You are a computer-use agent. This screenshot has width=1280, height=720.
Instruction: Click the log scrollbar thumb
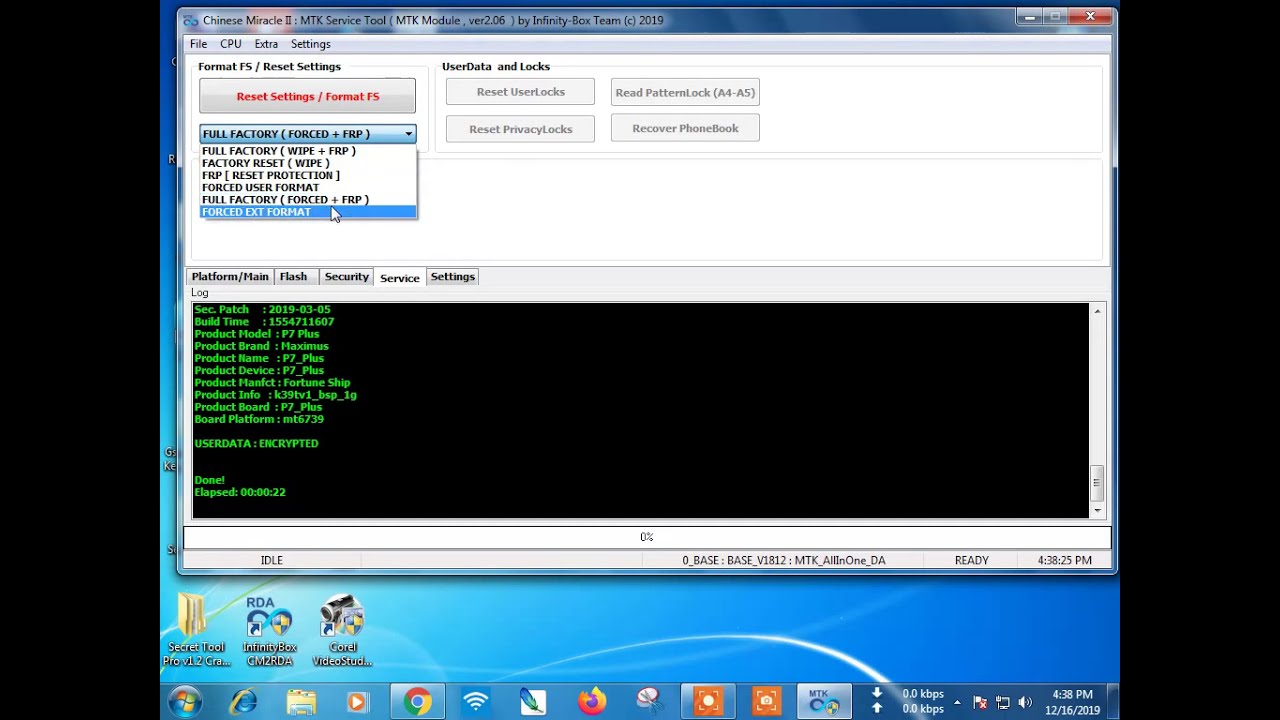coord(1097,483)
